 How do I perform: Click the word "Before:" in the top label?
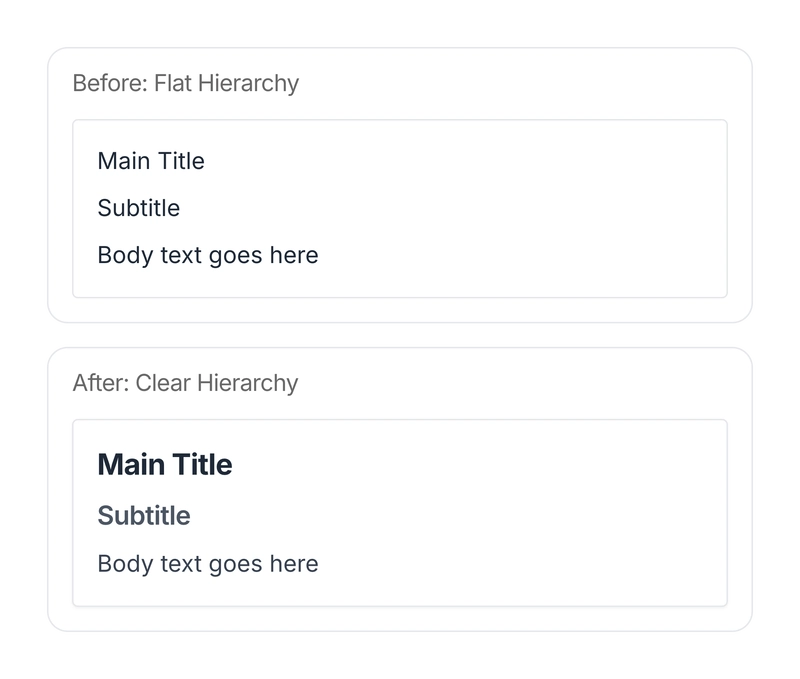[110, 83]
